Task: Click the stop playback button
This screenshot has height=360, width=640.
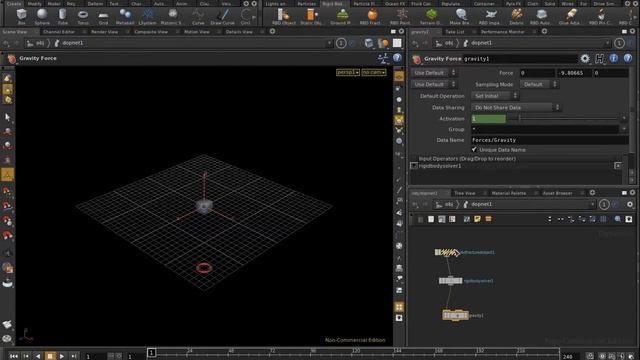Action: pos(50,356)
